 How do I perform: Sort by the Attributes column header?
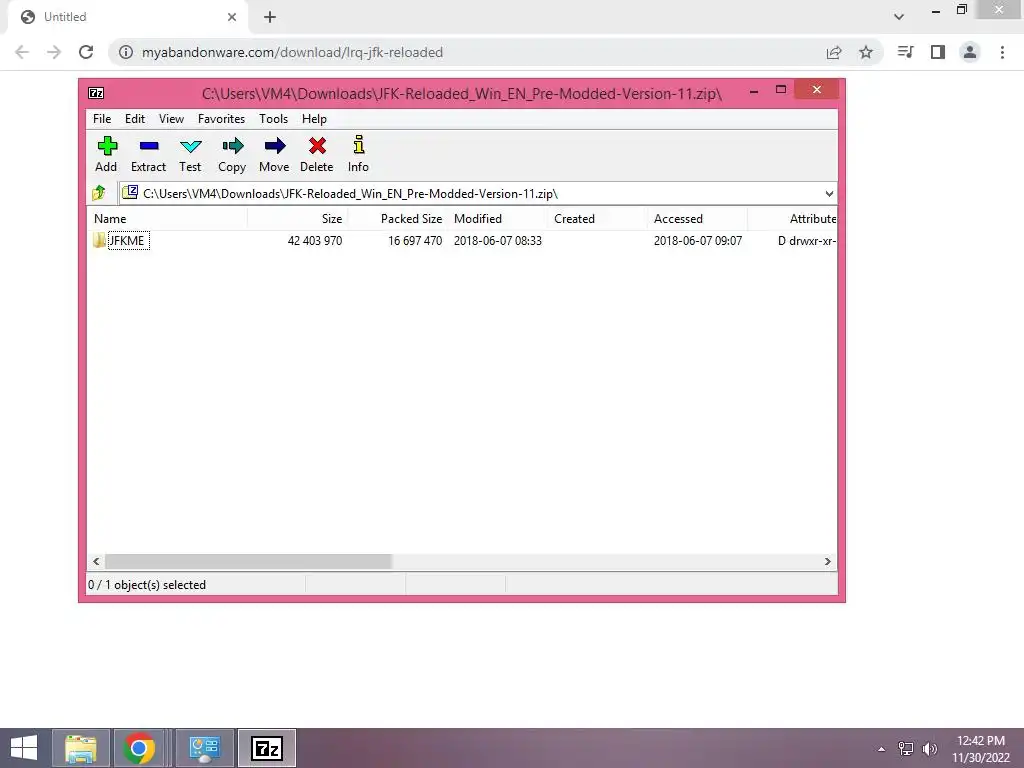point(792,219)
